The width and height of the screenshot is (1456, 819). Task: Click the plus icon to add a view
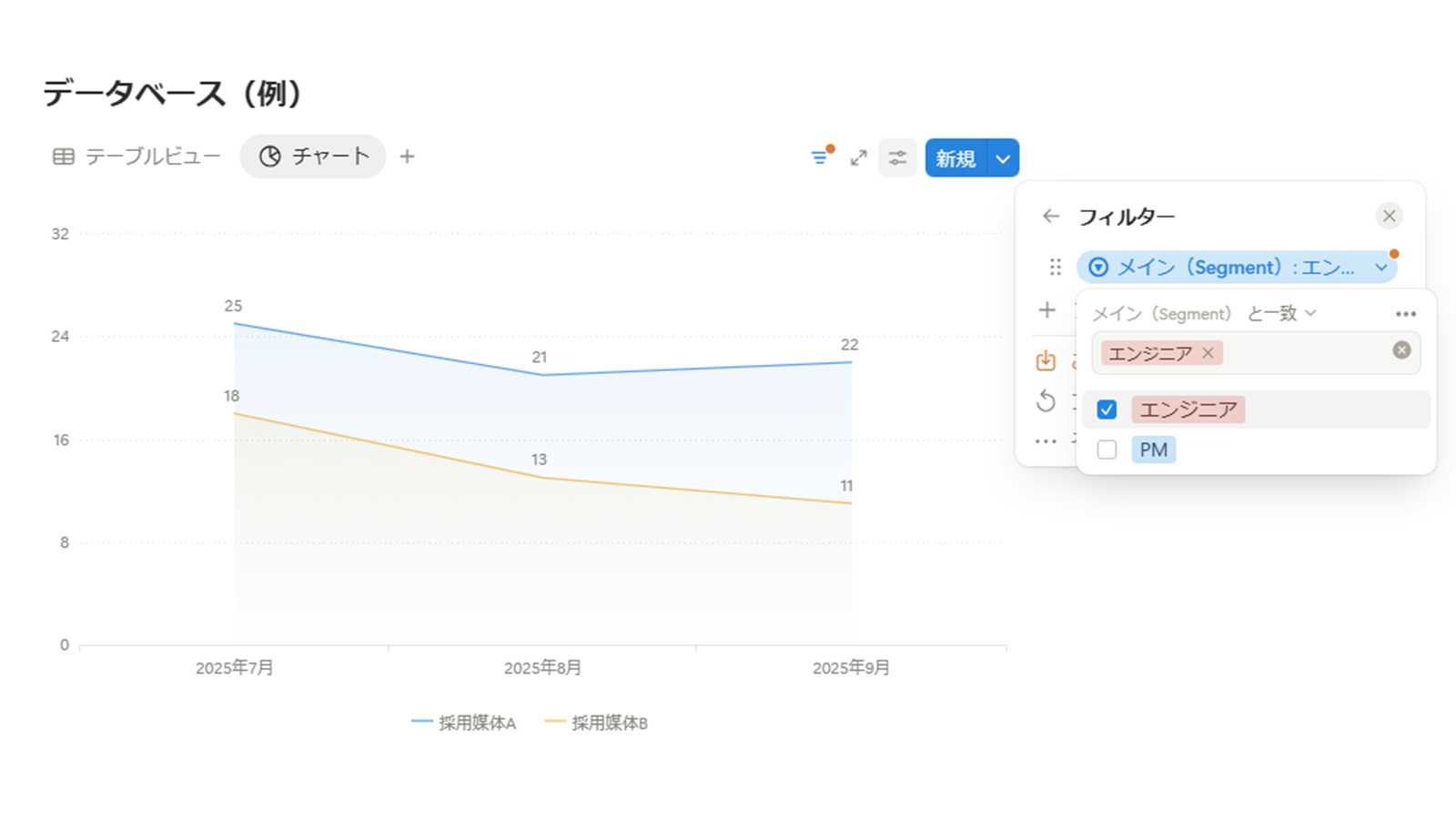click(407, 157)
